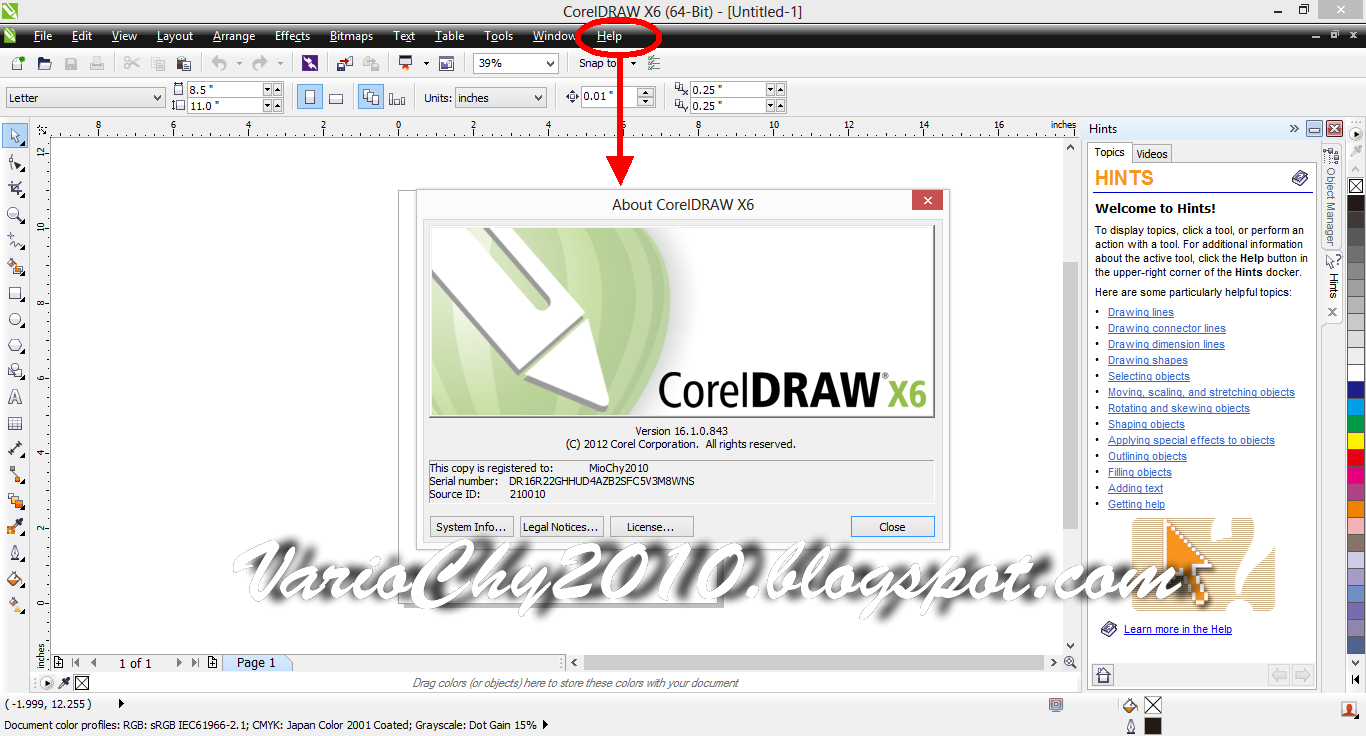Select the Smart Fill tool

[15, 267]
